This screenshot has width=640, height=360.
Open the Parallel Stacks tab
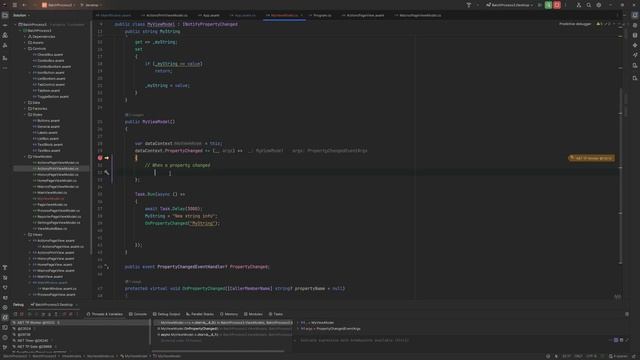[x=200, y=314]
